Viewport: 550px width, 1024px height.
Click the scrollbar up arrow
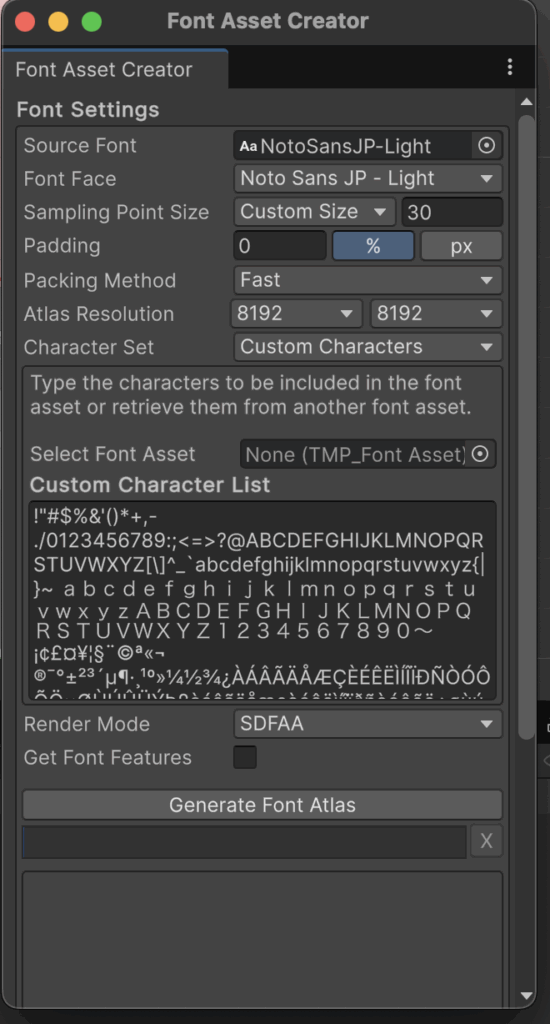pyautogui.click(x=526, y=102)
